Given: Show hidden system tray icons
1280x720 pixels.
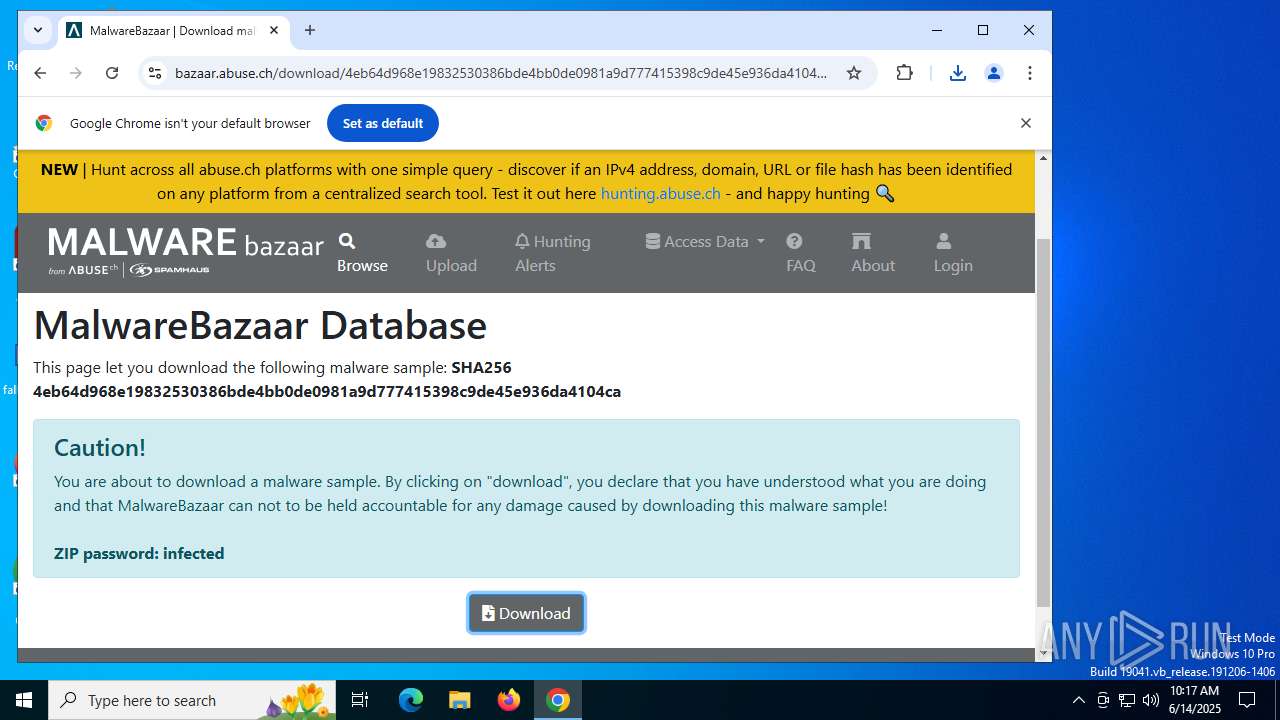Looking at the screenshot, I should [1078, 700].
